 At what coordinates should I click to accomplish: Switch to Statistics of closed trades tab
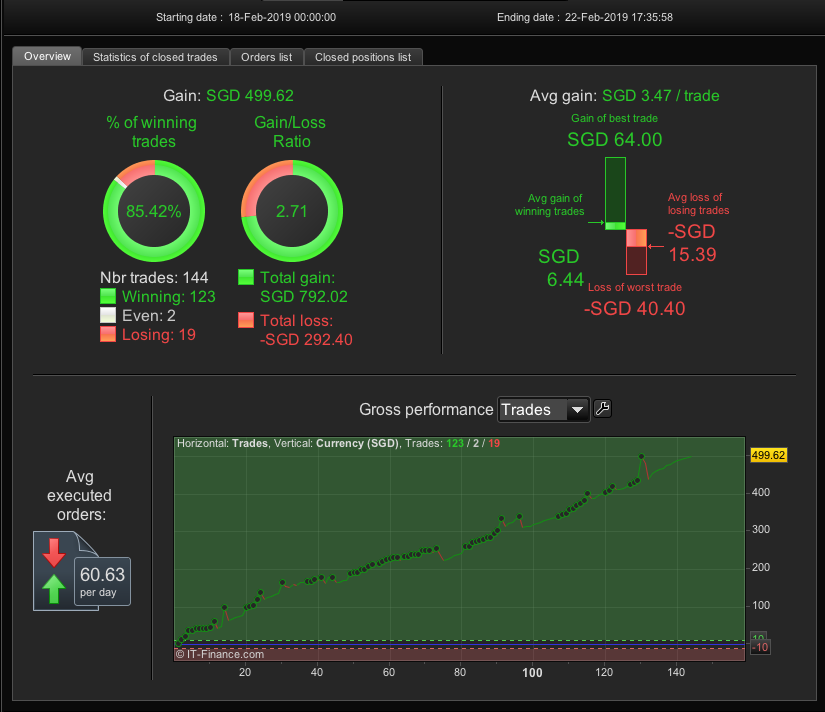pyautogui.click(x=155, y=57)
